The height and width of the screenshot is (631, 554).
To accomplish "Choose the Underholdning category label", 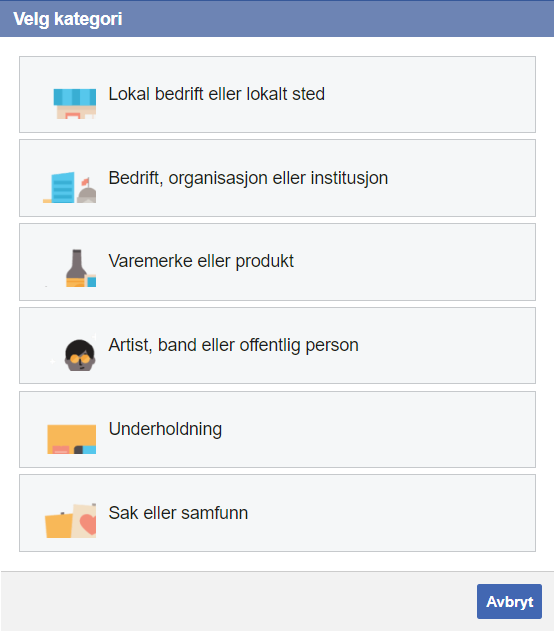I will coord(165,429).
